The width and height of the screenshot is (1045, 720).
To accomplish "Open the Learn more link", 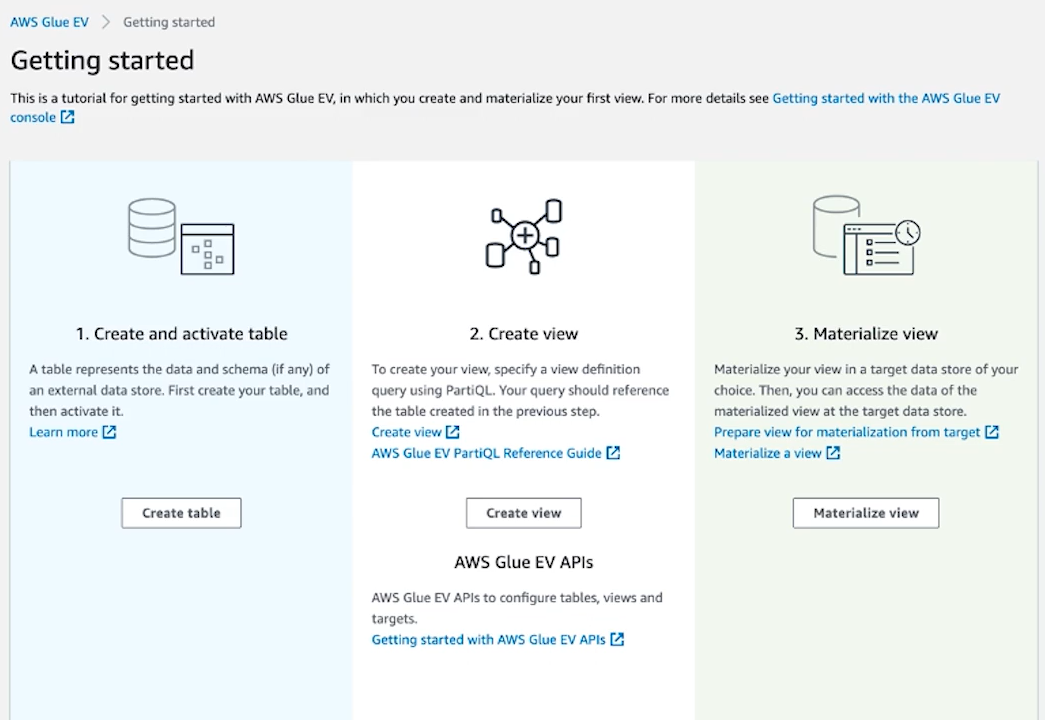I will tap(63, 432).
